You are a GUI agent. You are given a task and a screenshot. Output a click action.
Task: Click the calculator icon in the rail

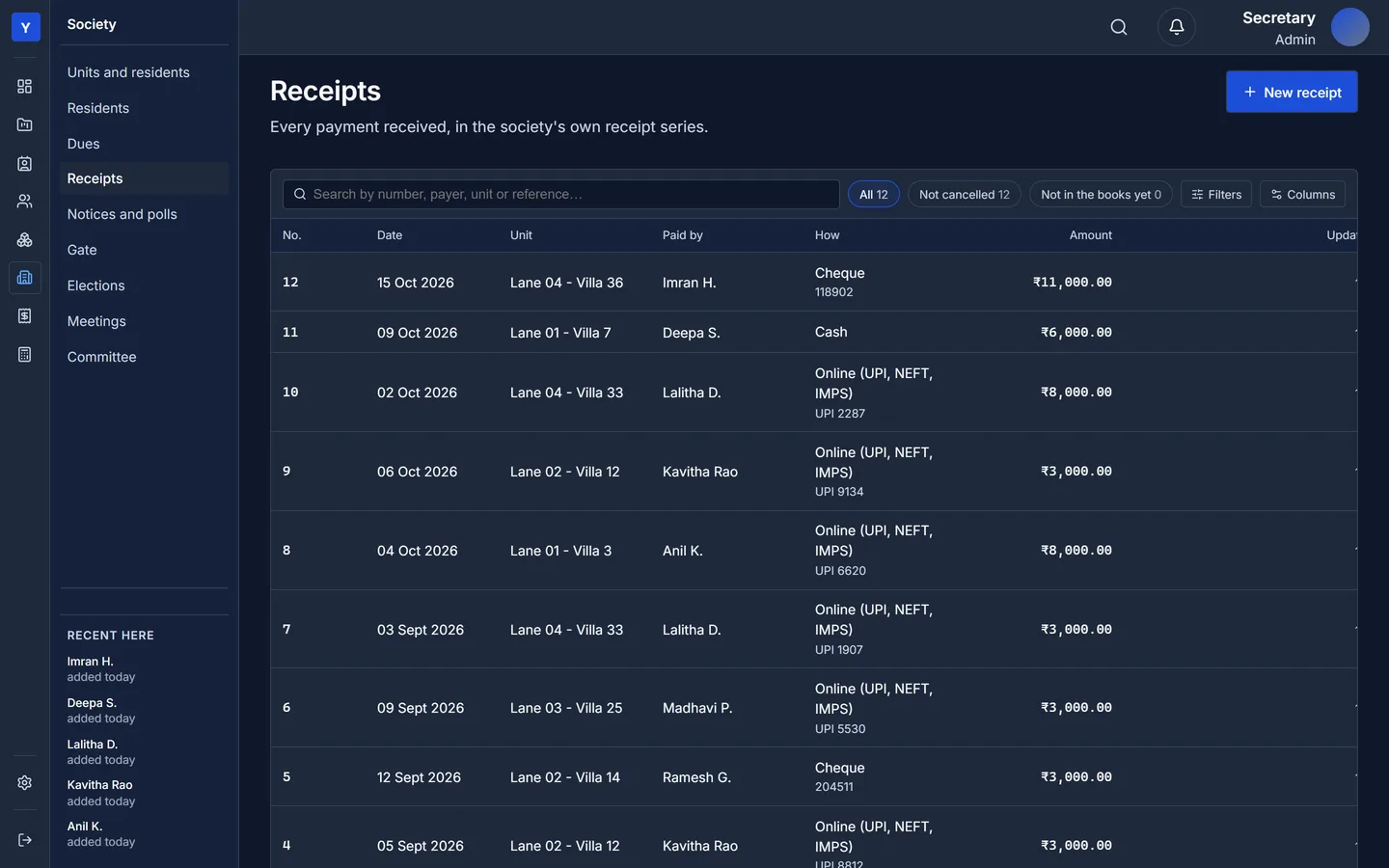(25, 355)
